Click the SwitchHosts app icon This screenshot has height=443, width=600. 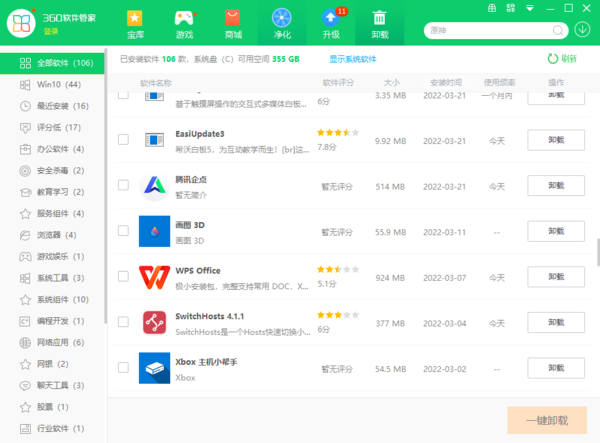click(x=155, y=323)
